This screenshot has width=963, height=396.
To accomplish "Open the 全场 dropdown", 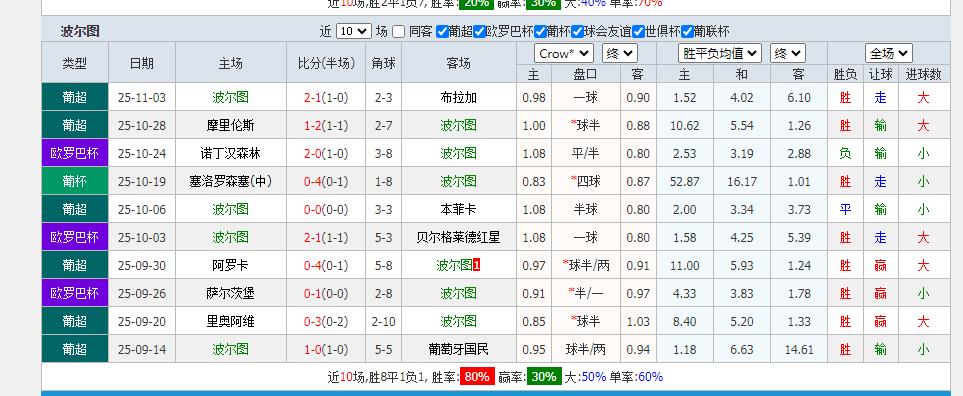I will (889, 53).
